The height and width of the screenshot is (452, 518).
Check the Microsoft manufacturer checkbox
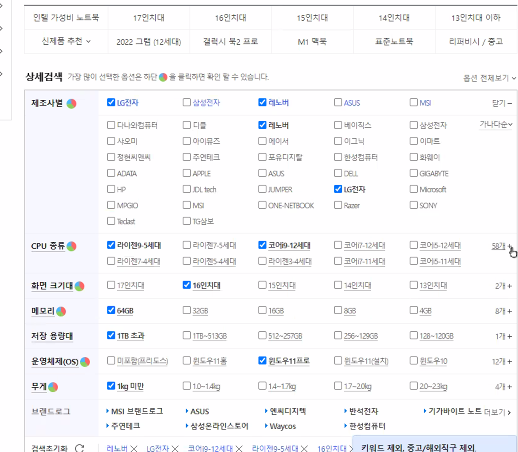(414, 189)
